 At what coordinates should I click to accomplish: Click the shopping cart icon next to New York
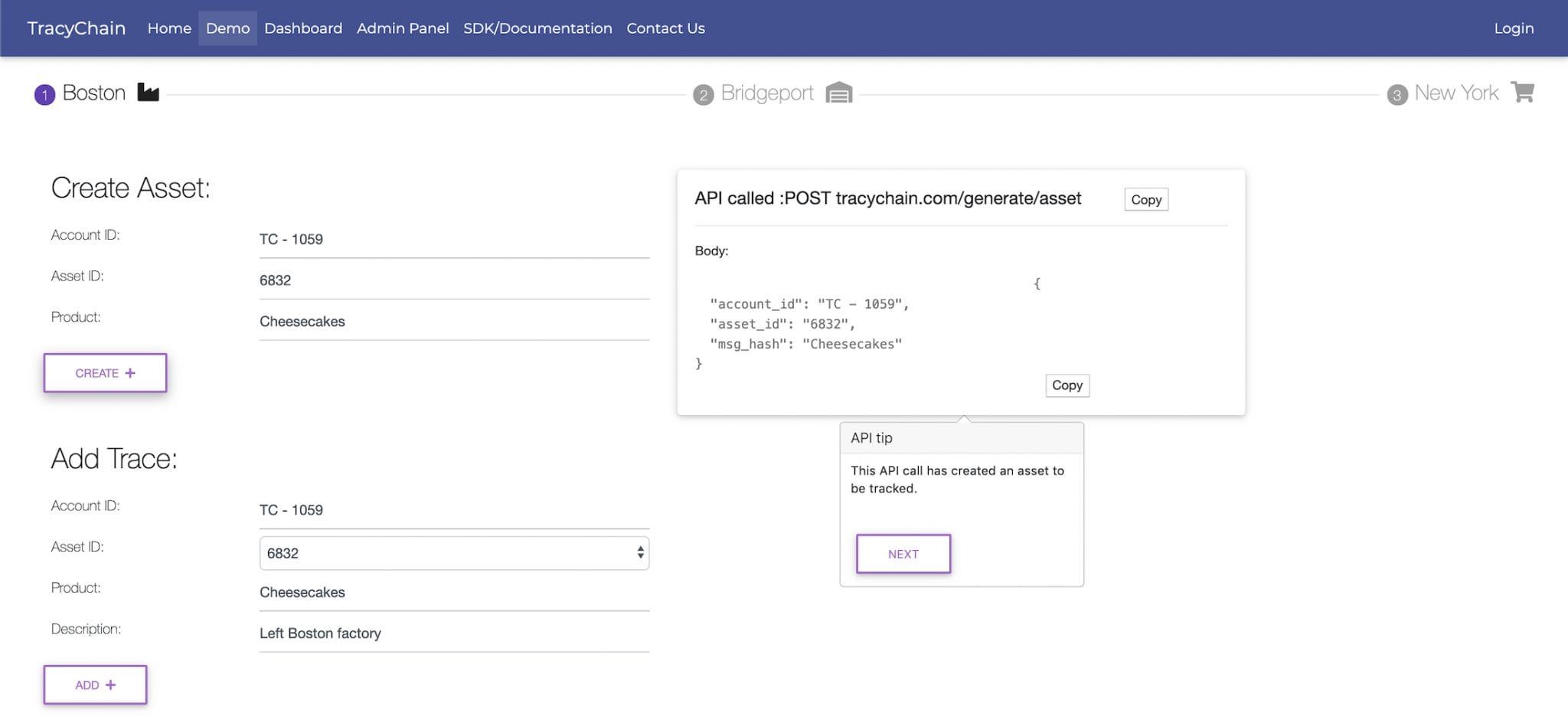point(1524,91)
